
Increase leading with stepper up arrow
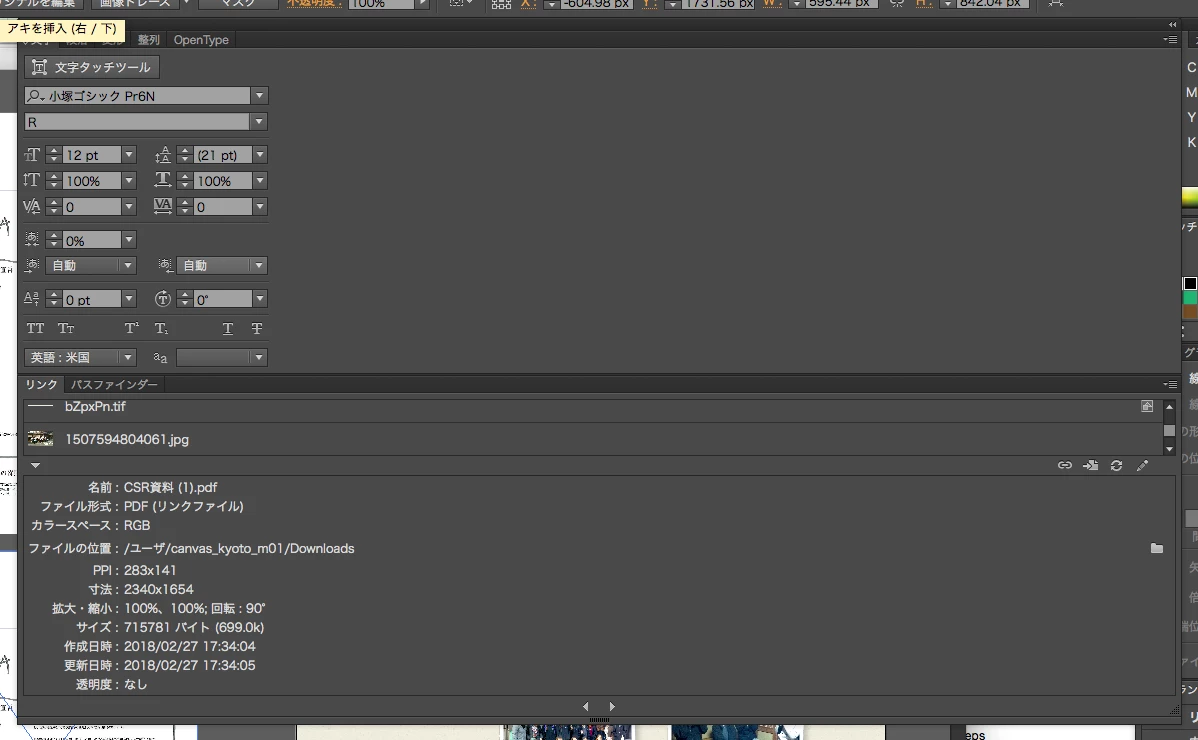click(185, 150)
